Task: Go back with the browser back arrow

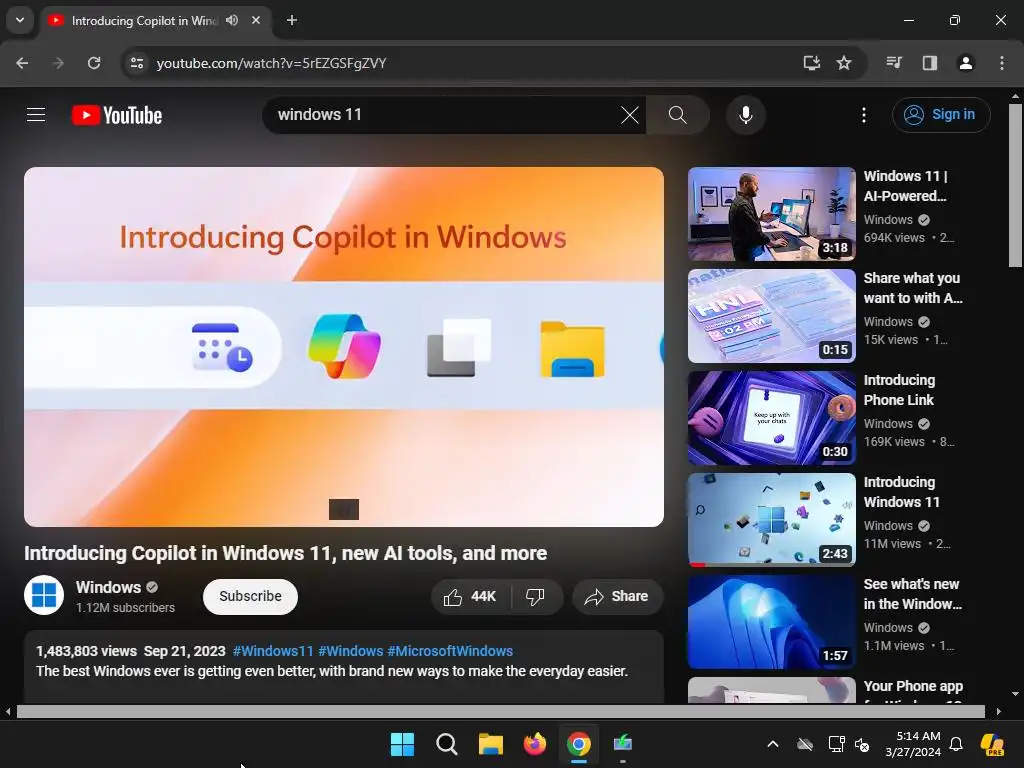Action: click(x=22, y=63)
